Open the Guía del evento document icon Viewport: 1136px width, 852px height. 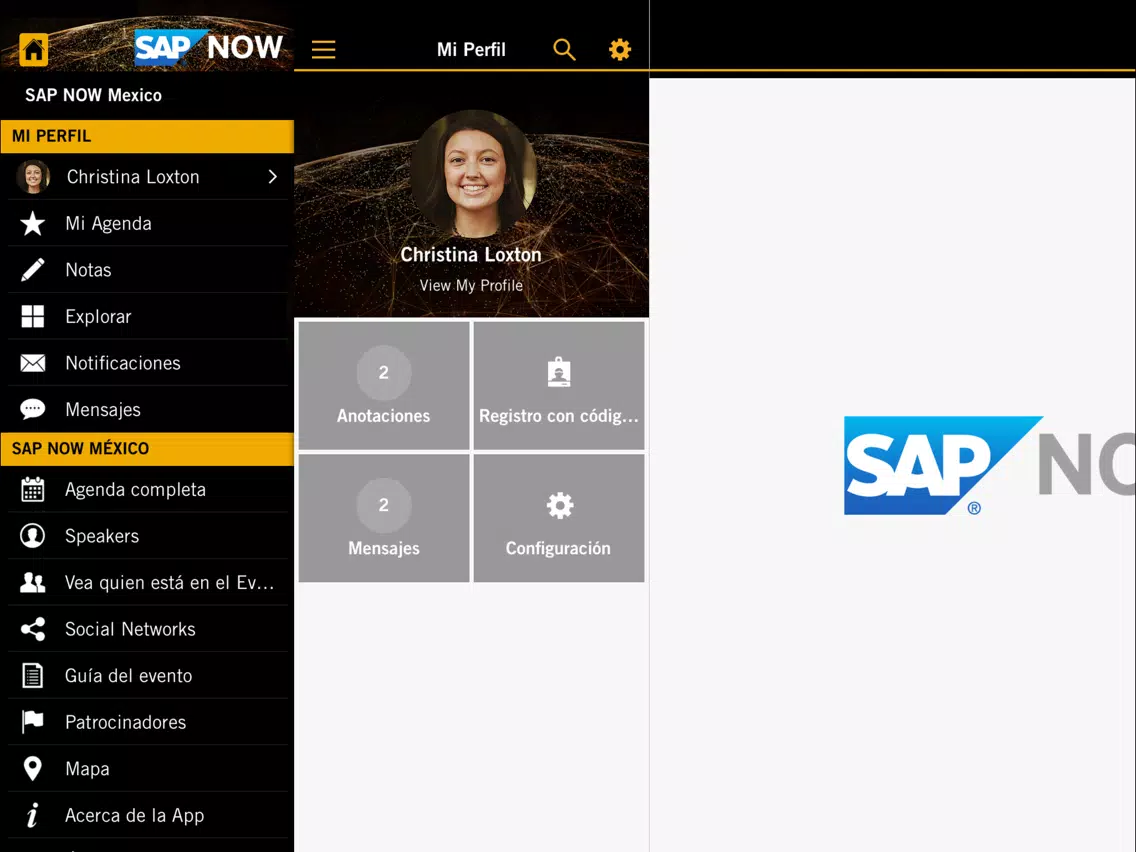click(x=33, y=675)
